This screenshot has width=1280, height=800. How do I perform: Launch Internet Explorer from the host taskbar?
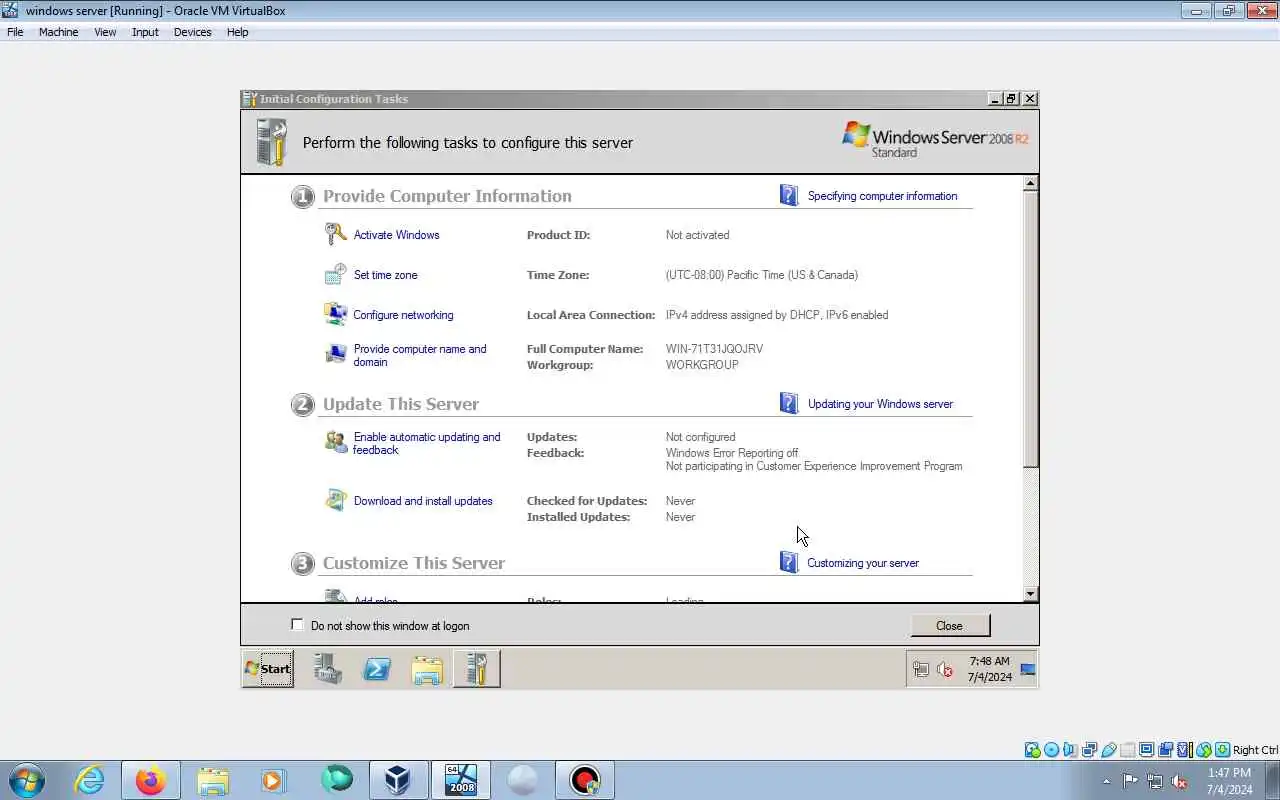[x=90, y=780]
